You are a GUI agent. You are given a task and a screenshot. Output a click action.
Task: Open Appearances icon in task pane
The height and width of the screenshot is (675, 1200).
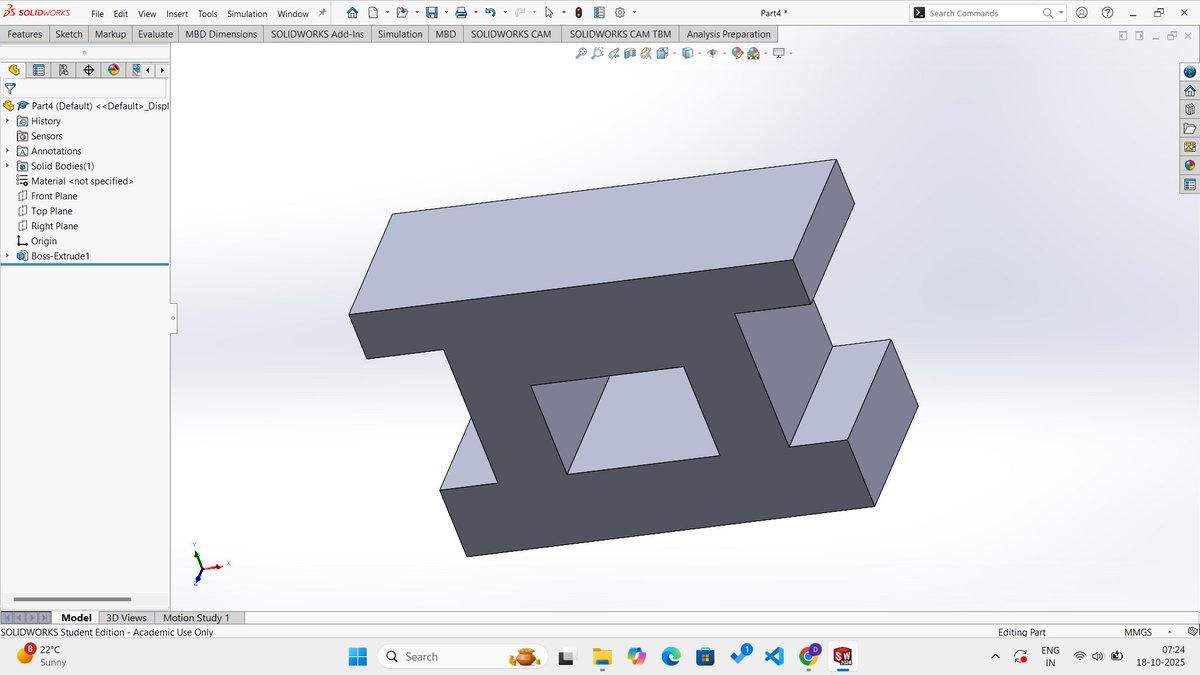[1189, 166]
